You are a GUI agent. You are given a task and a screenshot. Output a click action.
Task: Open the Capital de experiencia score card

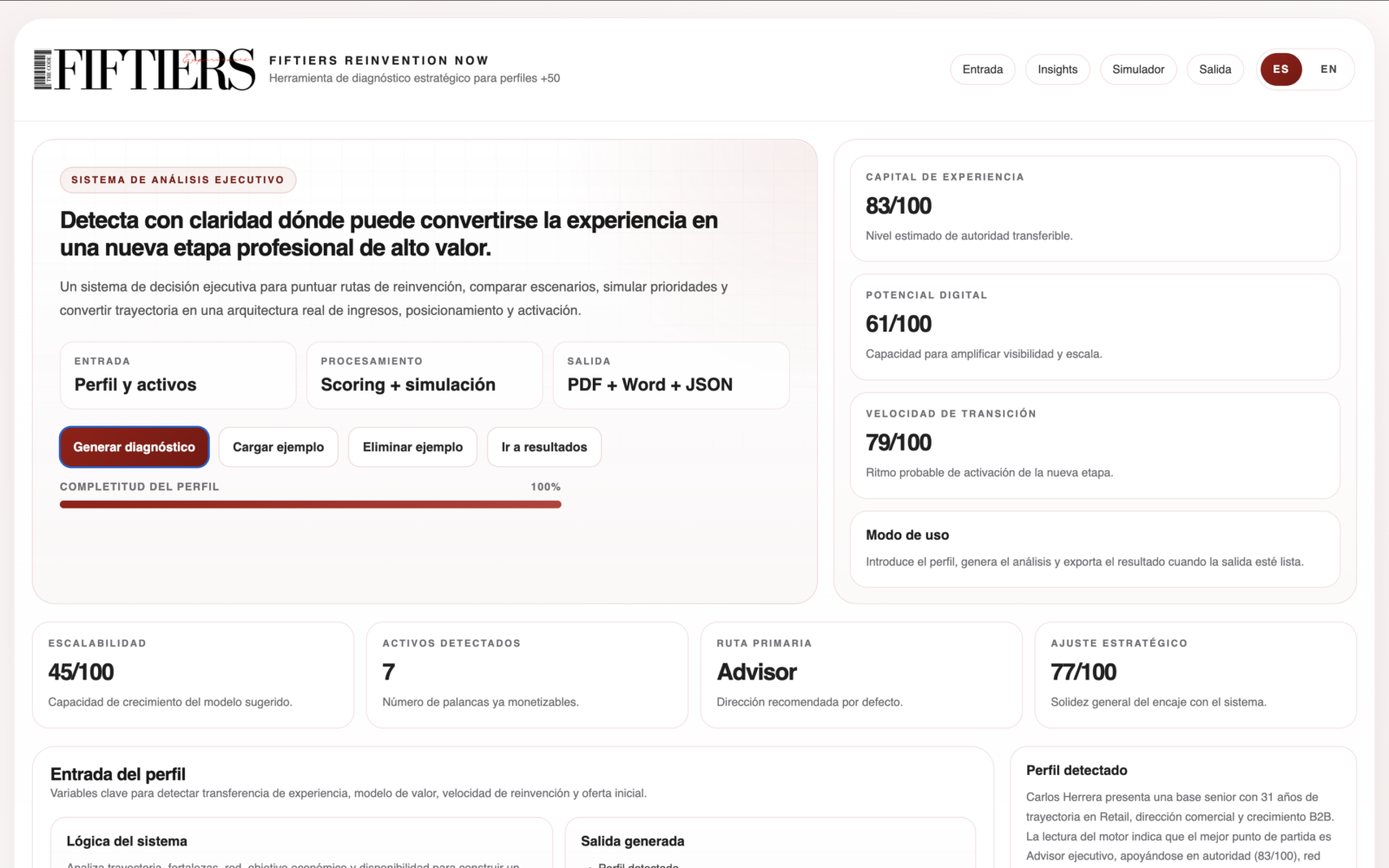[x=1094, y=208]
